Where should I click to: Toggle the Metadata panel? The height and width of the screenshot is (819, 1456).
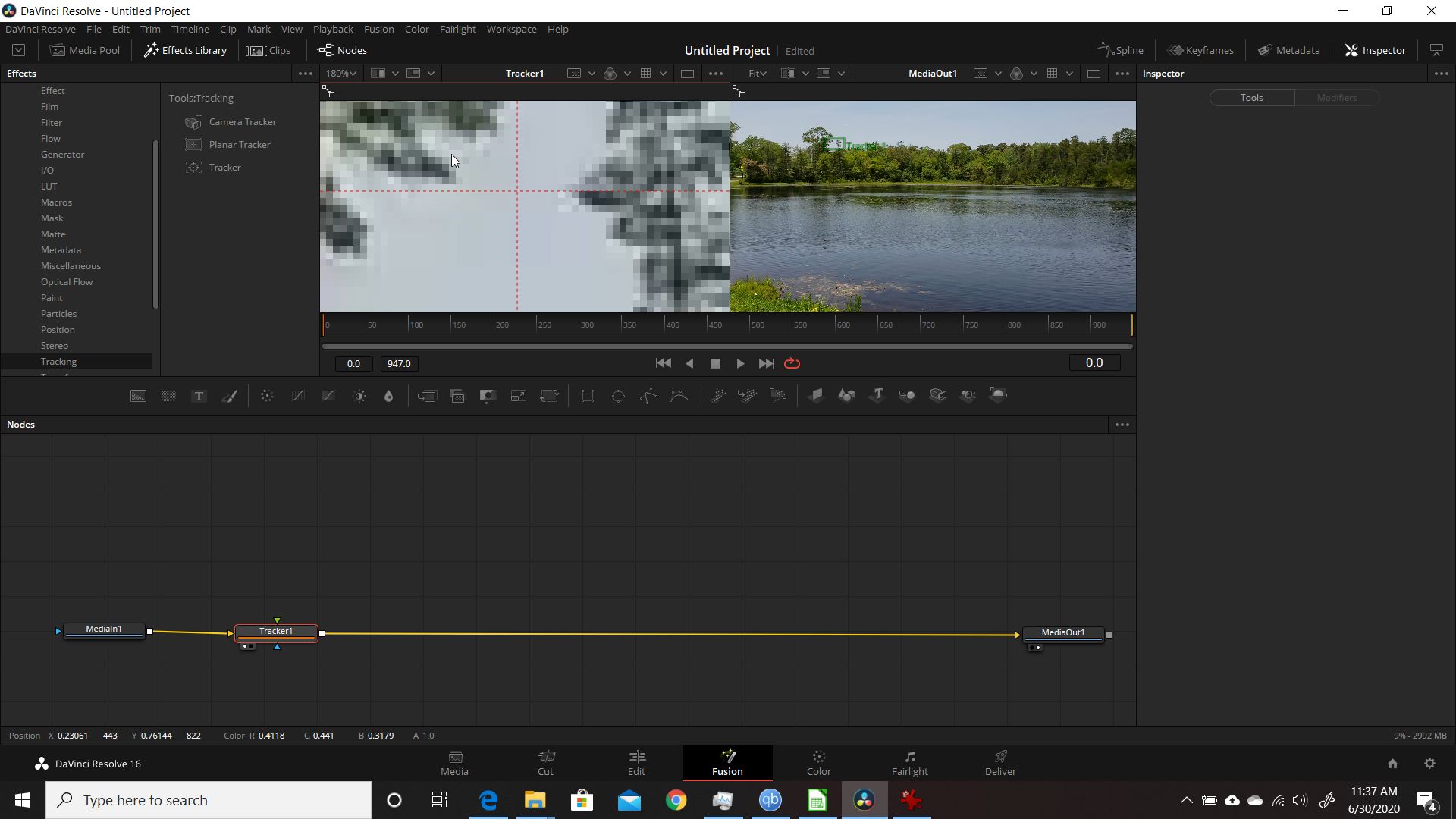pos(1289,50)
